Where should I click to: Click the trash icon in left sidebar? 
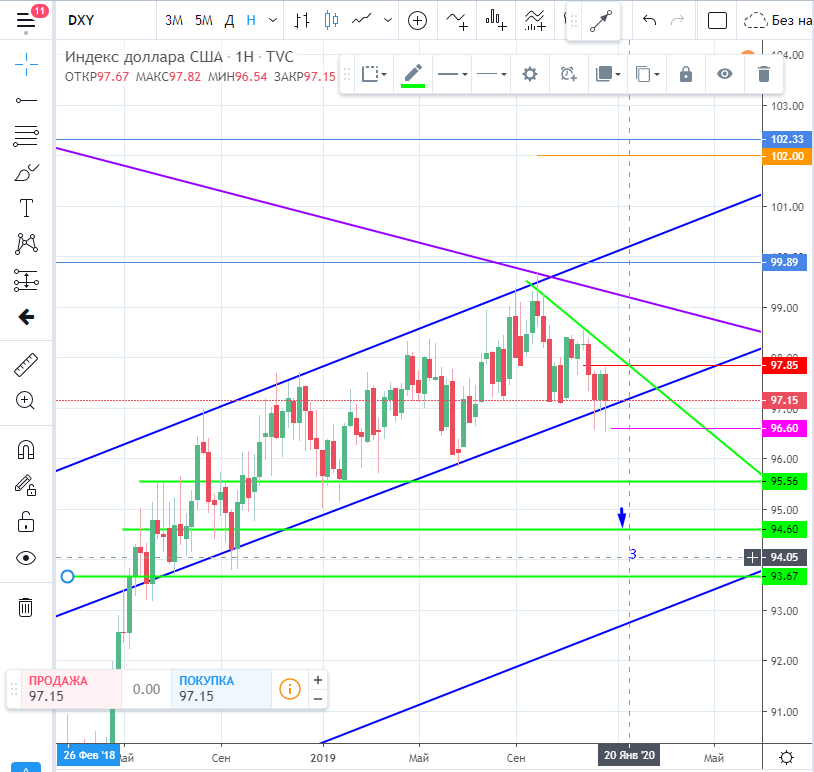point(25,607)
